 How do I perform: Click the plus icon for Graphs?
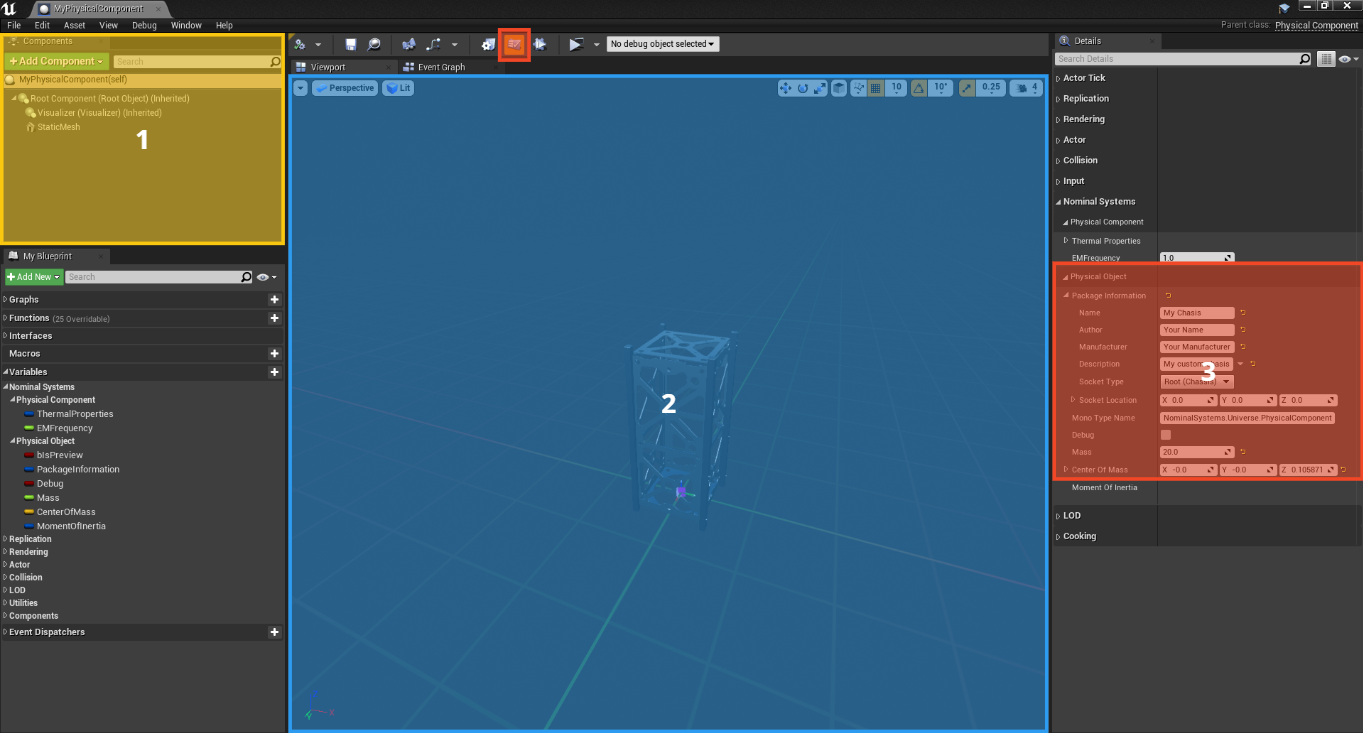click(274, 300)
